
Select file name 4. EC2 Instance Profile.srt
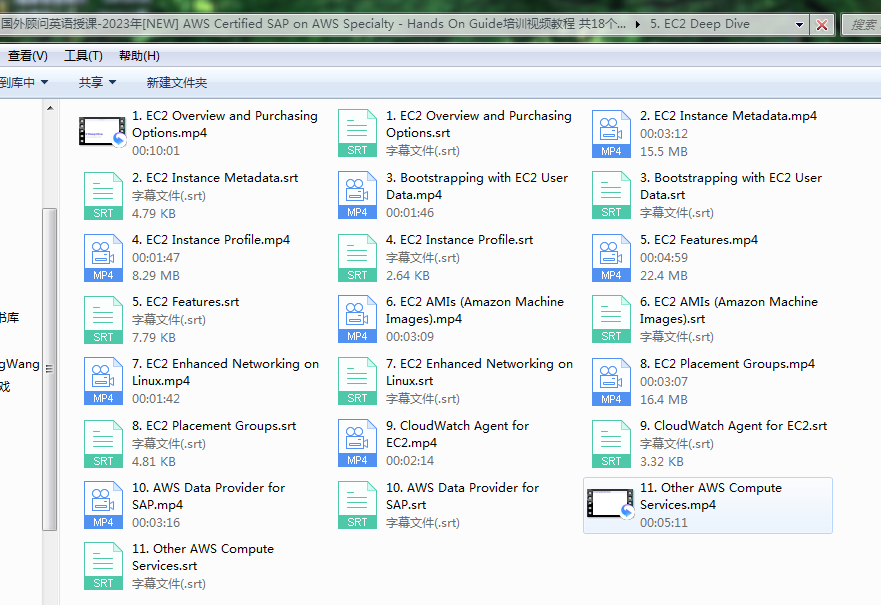pos(459,240)
